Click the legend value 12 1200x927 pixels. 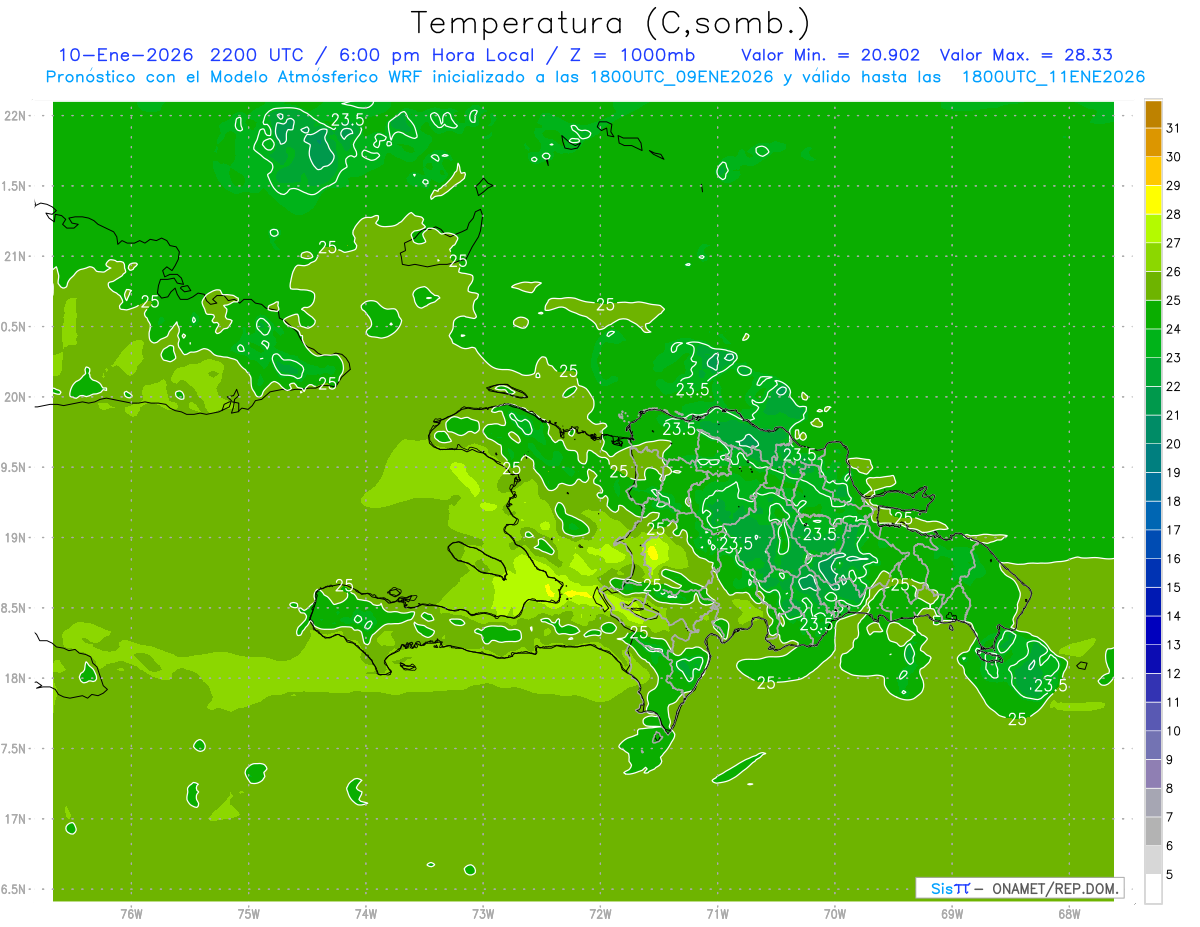coord(1173,673)
